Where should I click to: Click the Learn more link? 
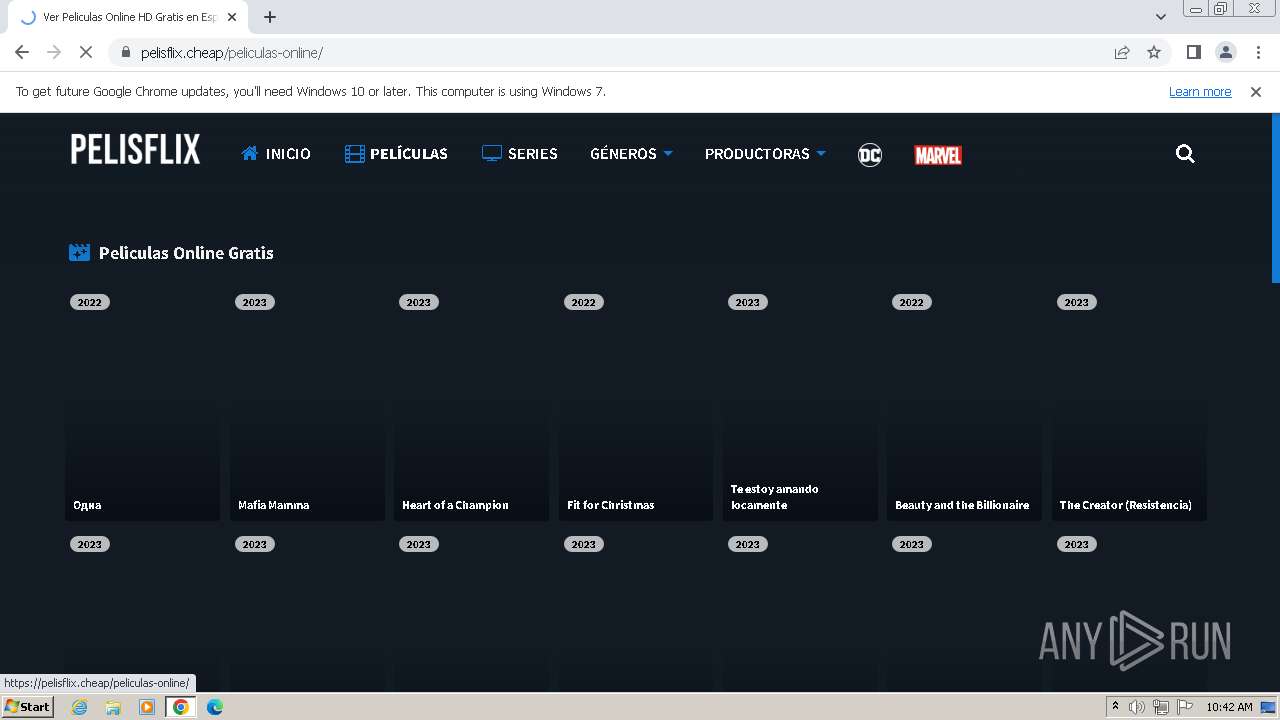(x=1200, y=91)
